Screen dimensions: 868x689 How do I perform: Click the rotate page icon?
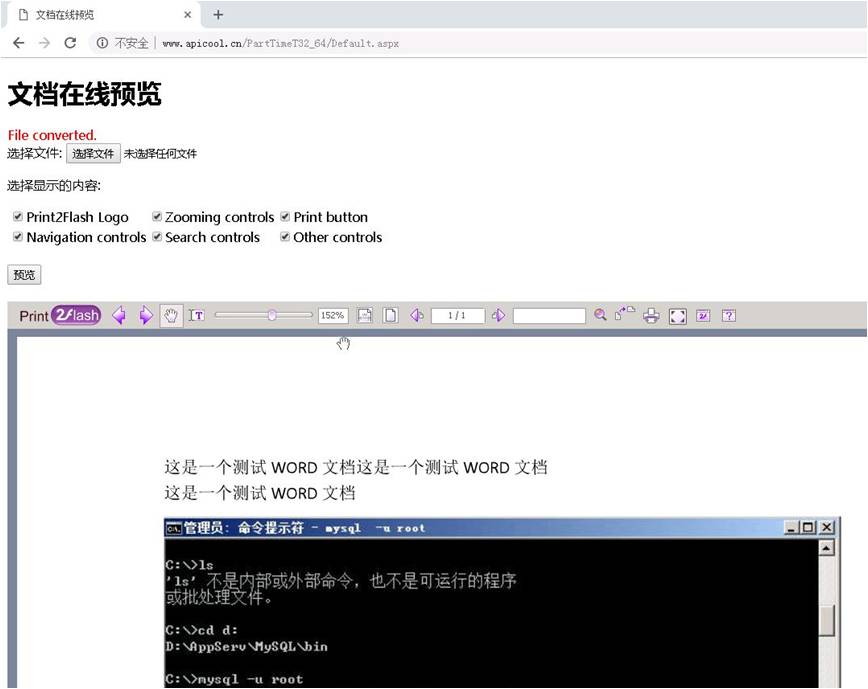tap(624, 314)
